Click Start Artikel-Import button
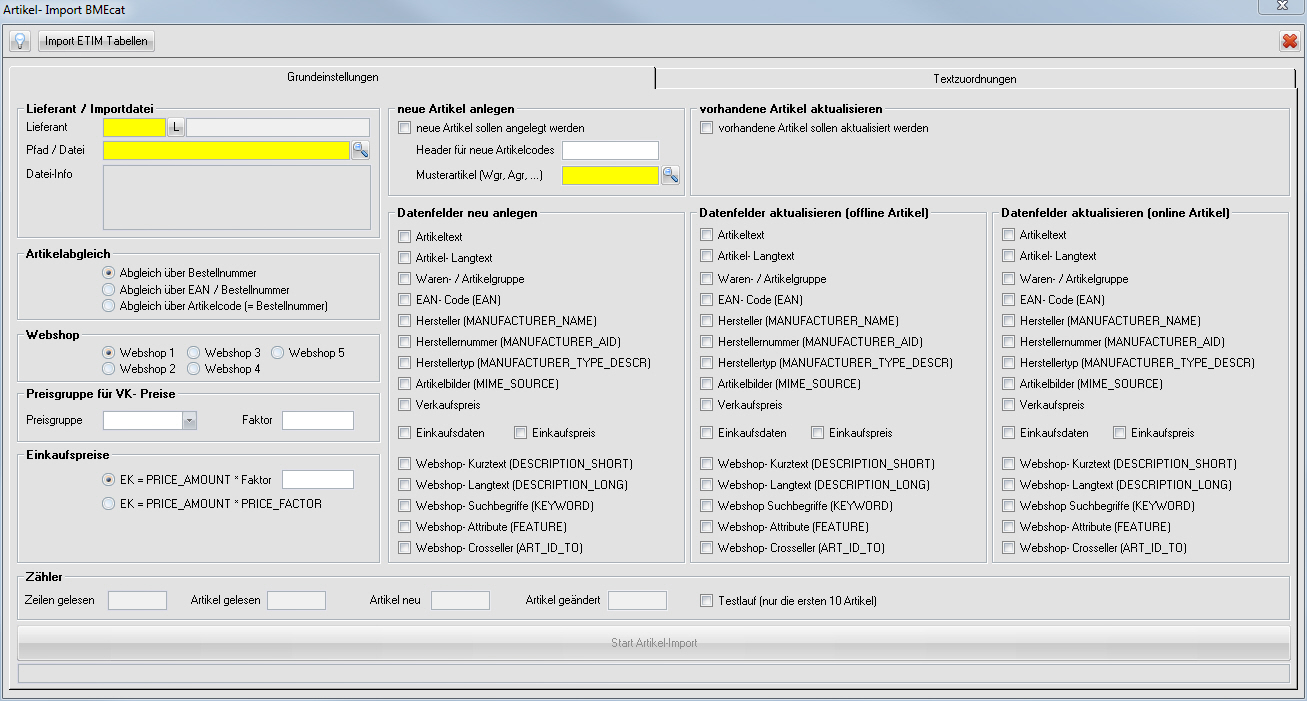Viewport: 1307px width, 701px height. pos(654,643)
